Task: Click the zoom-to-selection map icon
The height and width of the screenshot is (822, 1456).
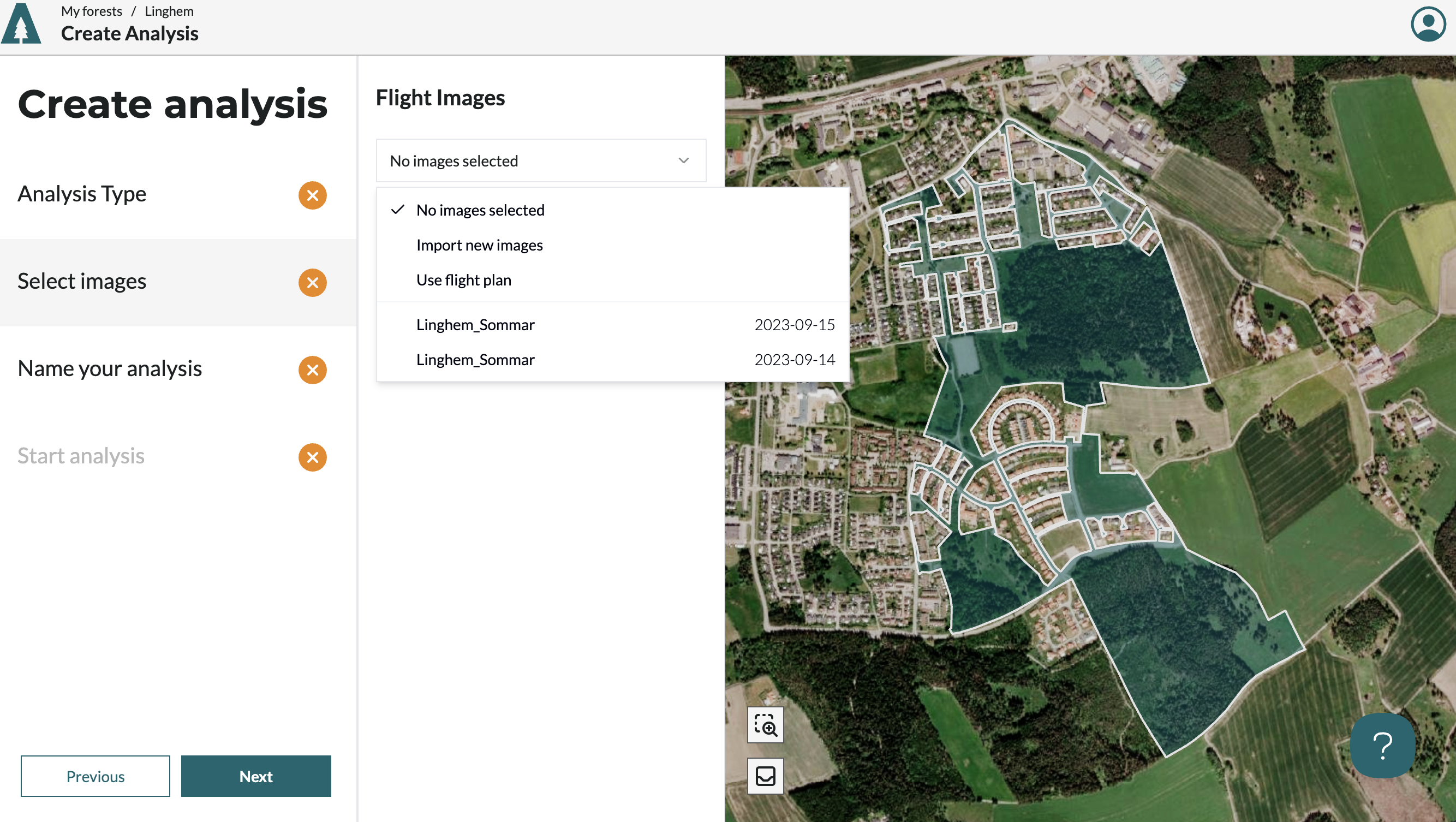Action: [x=765, y=725]
